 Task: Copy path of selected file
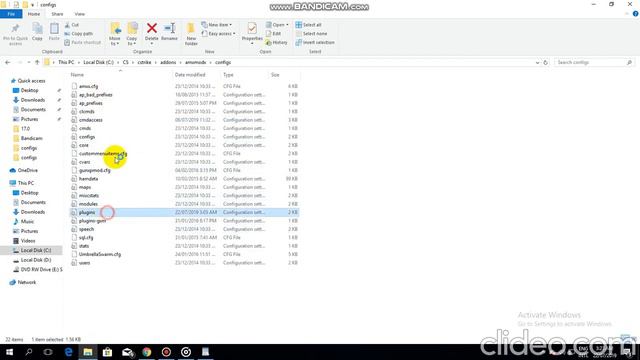(78, 33)
